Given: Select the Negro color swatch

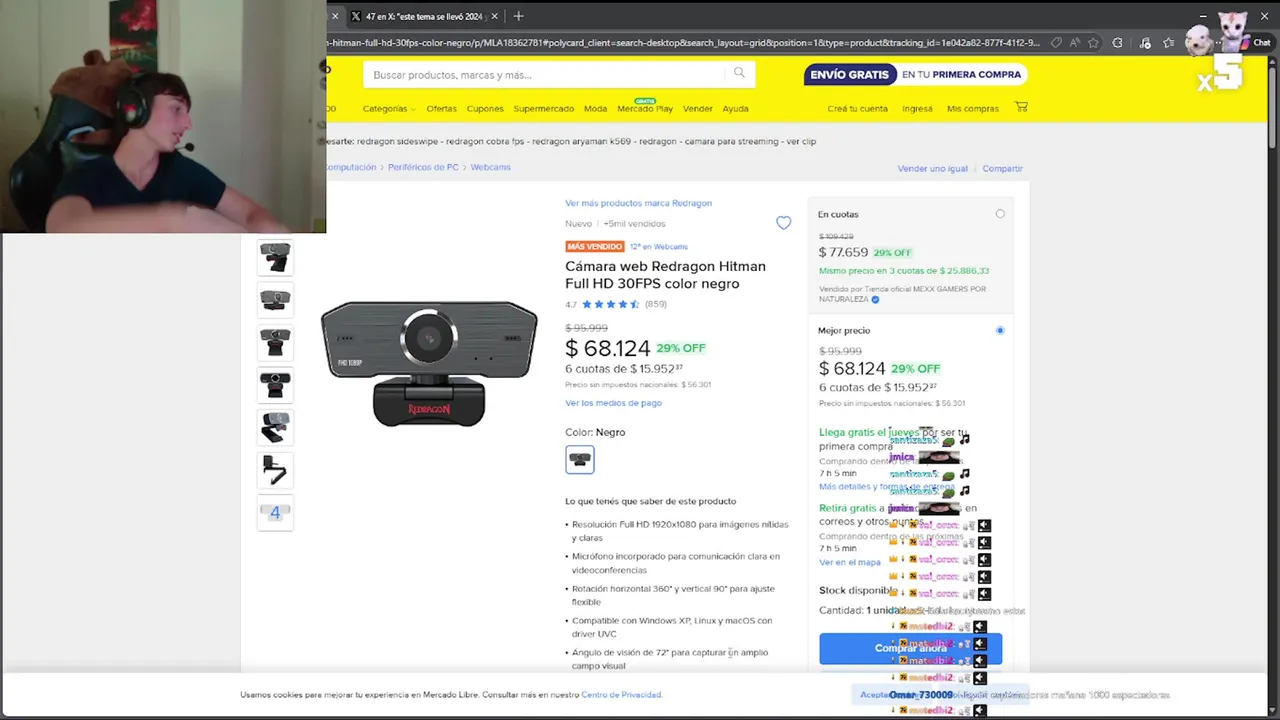Looking at the screenshot, I should tap(580, 459).
